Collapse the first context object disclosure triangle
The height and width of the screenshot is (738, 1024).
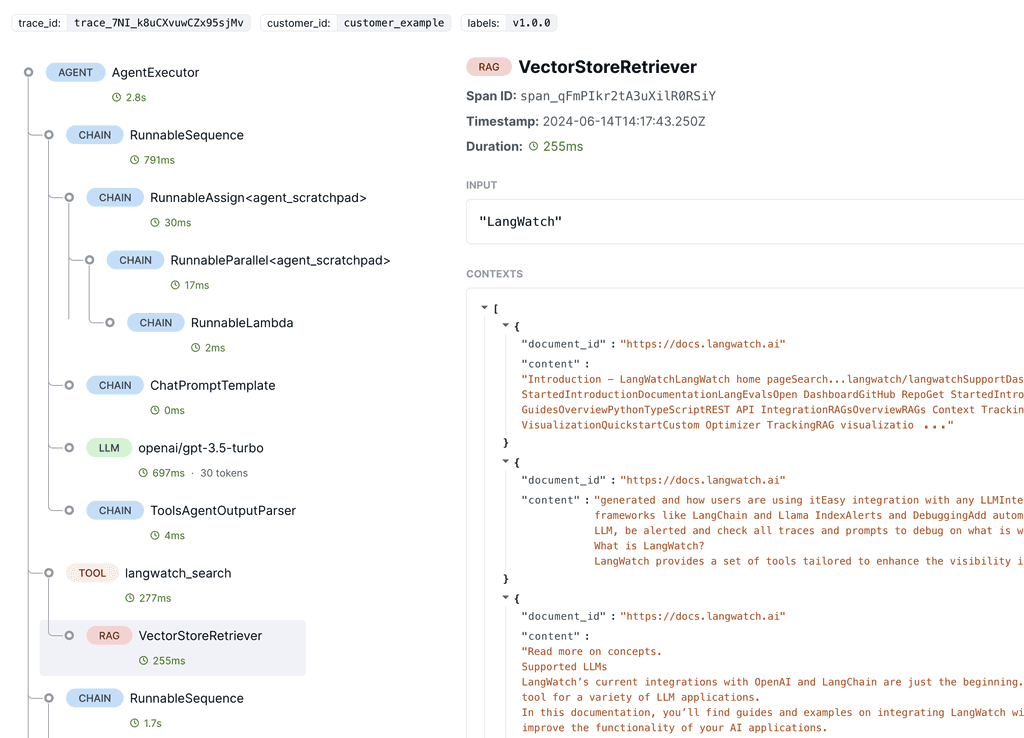[505, 325]
